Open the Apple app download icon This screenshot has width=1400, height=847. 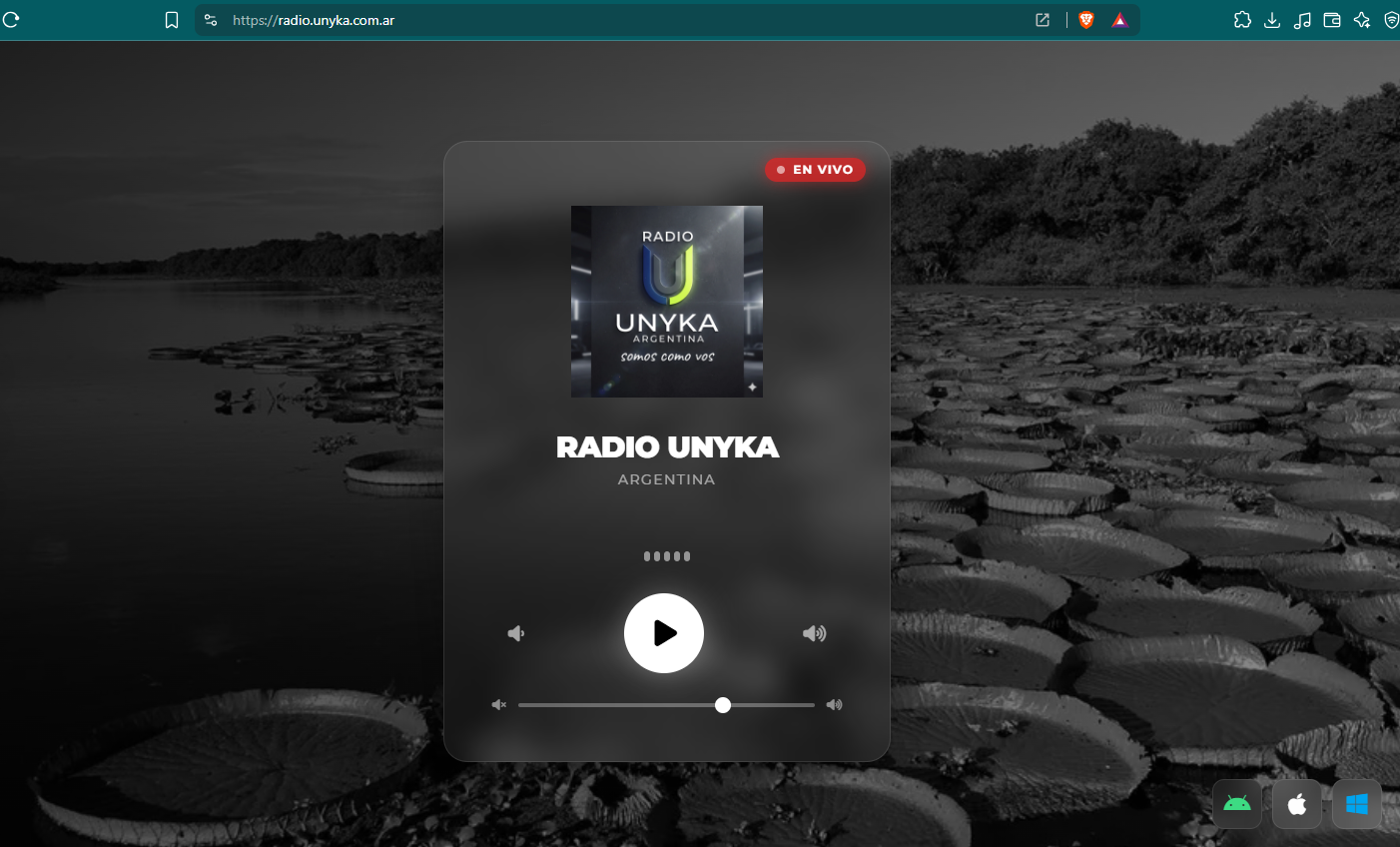1297,804
